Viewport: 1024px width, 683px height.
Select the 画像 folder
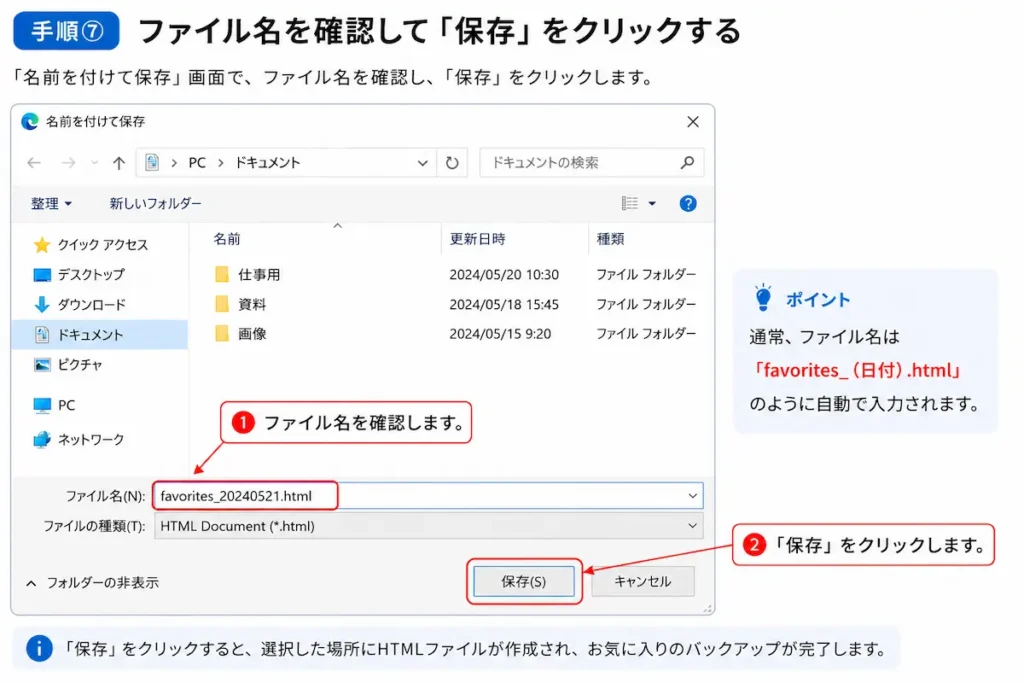pos(252,334)
